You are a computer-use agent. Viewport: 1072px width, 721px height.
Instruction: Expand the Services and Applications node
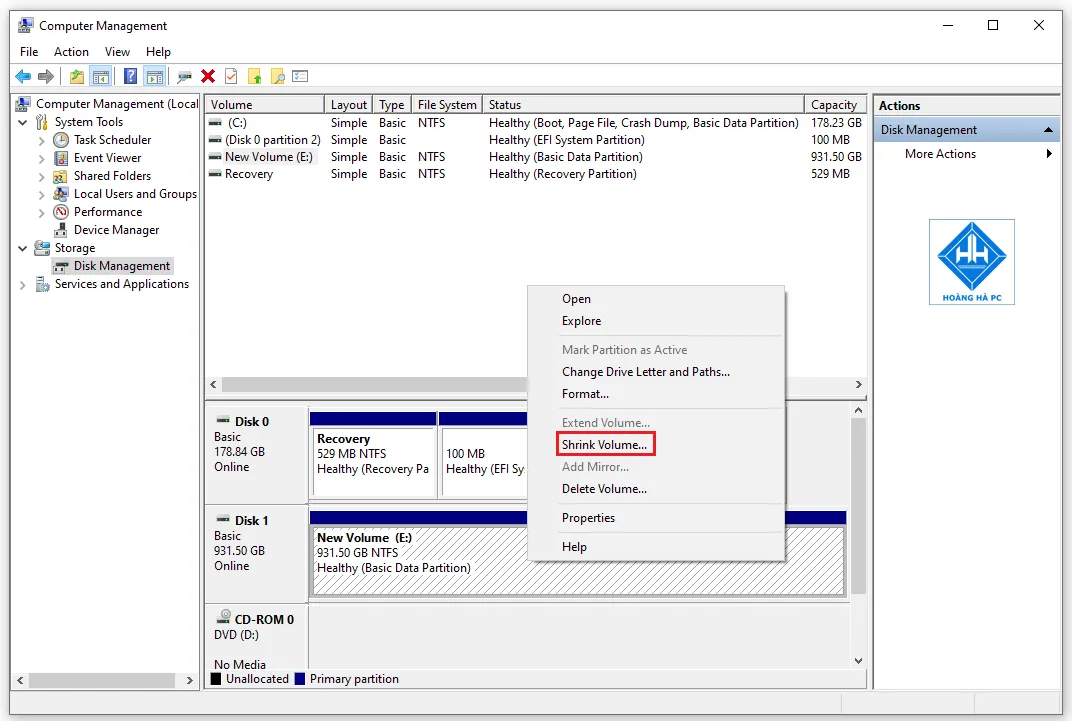click(23, 285)
